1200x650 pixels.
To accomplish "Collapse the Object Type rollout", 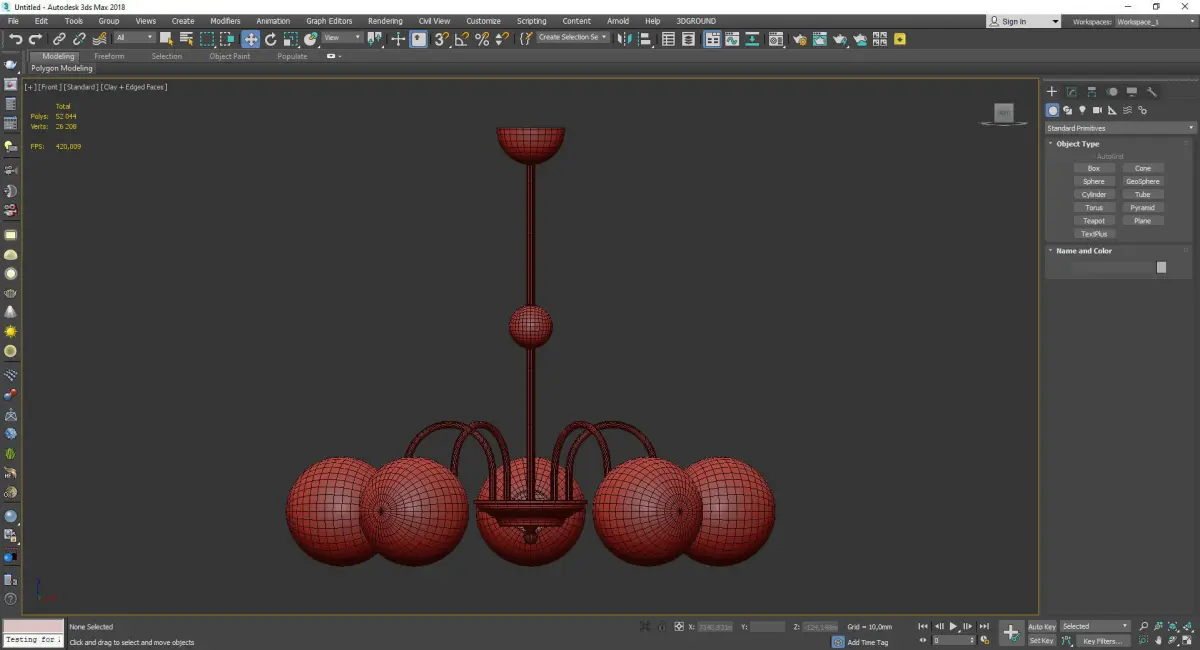I will [1077, 144].
